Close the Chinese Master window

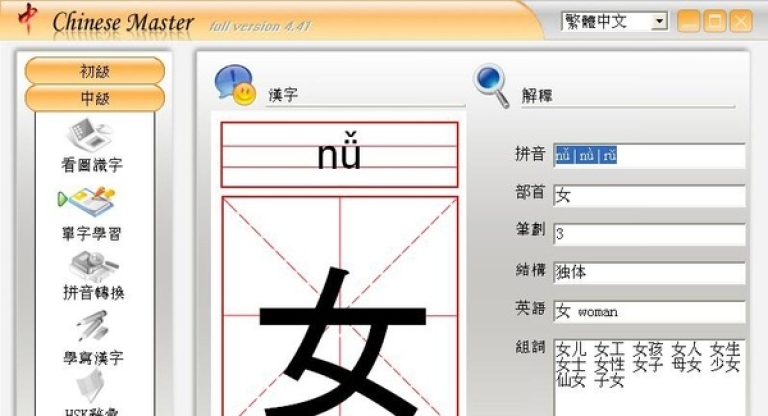(741, 22)
